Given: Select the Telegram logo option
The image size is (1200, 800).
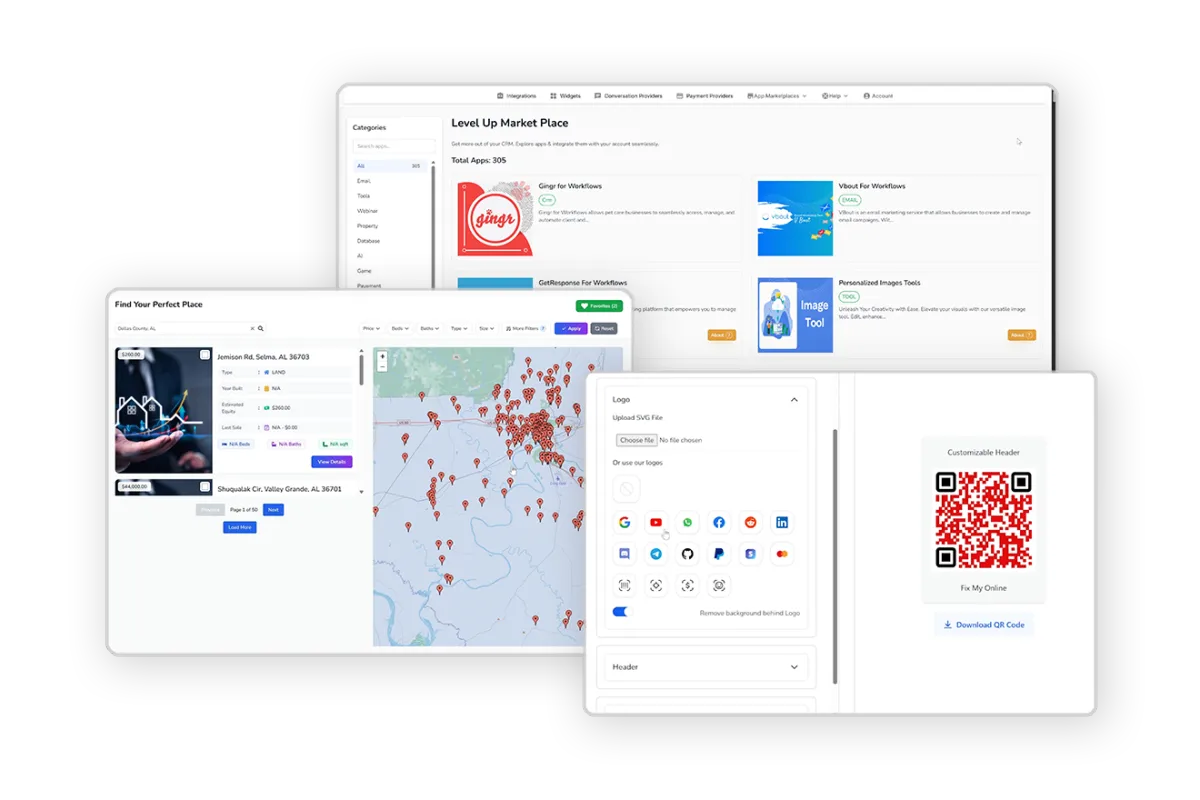Looking at the screenshot, I should pyautogui.click(x=656, y=553).
